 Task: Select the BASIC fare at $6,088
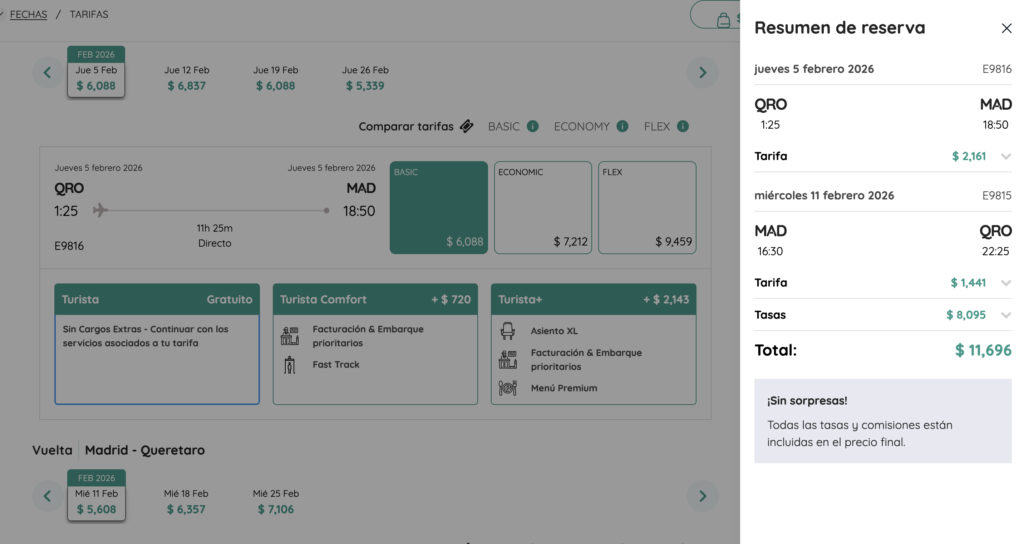click(438, 208)
